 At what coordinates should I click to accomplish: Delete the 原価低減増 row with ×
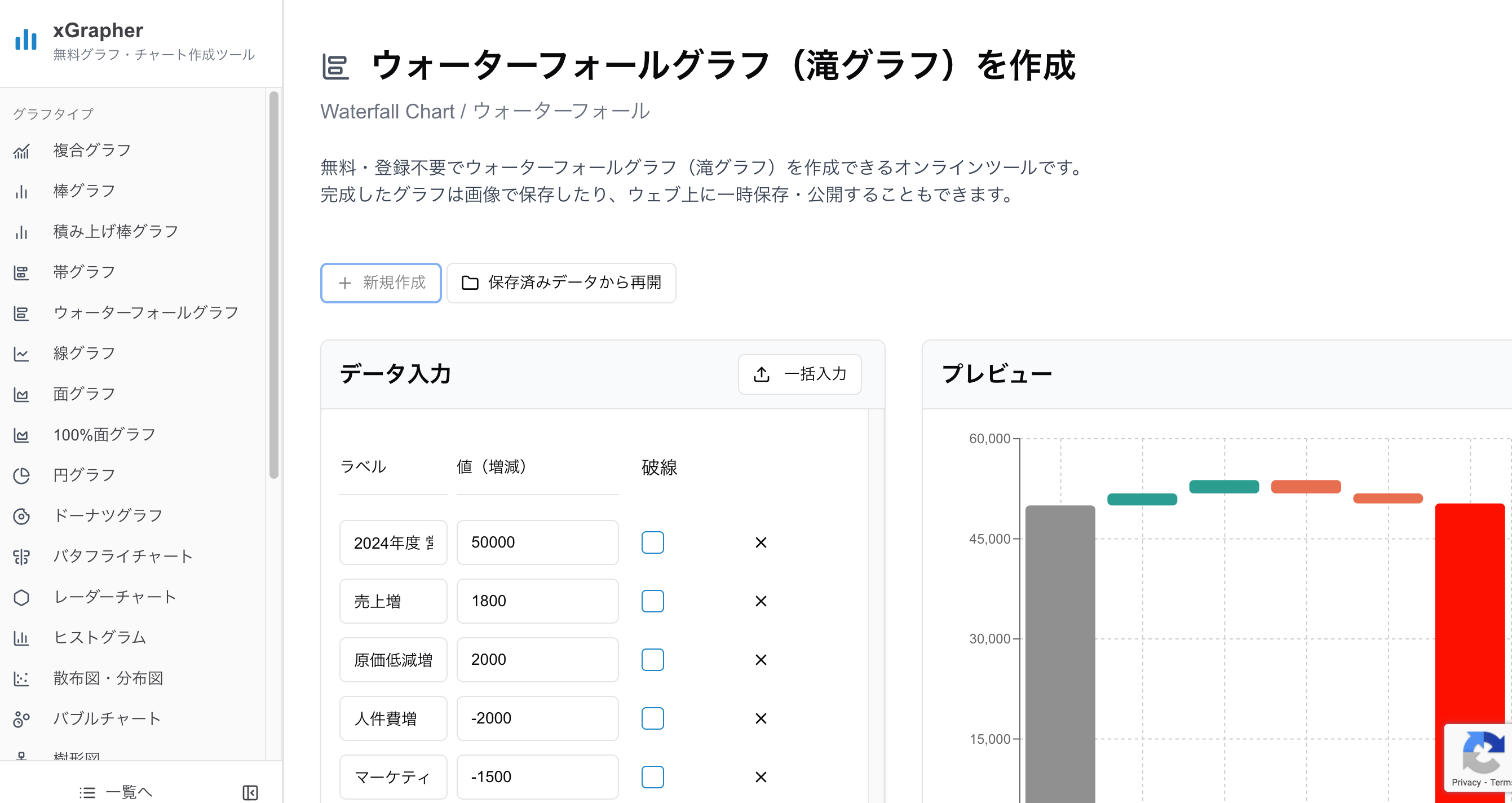760,659
